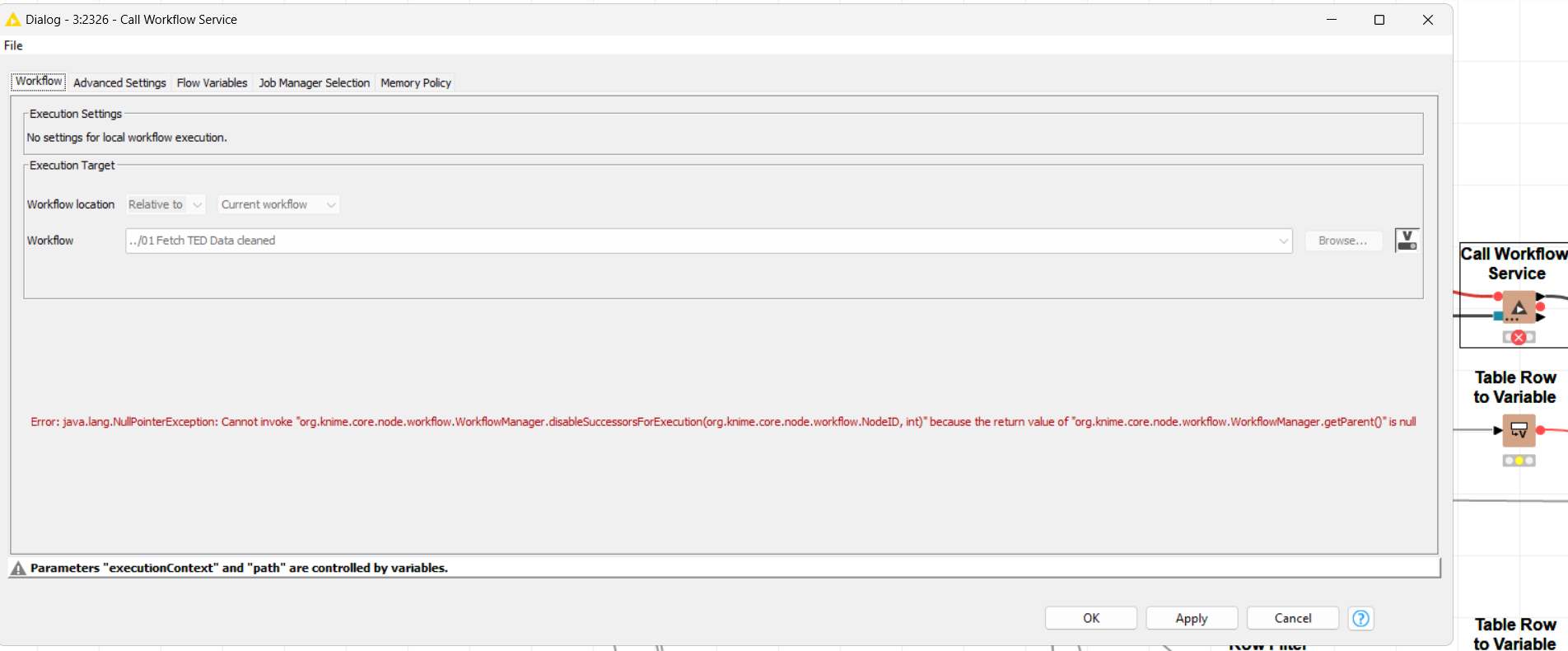
Task: Go to Job Manager Selection tab
Action: [314, 82]
